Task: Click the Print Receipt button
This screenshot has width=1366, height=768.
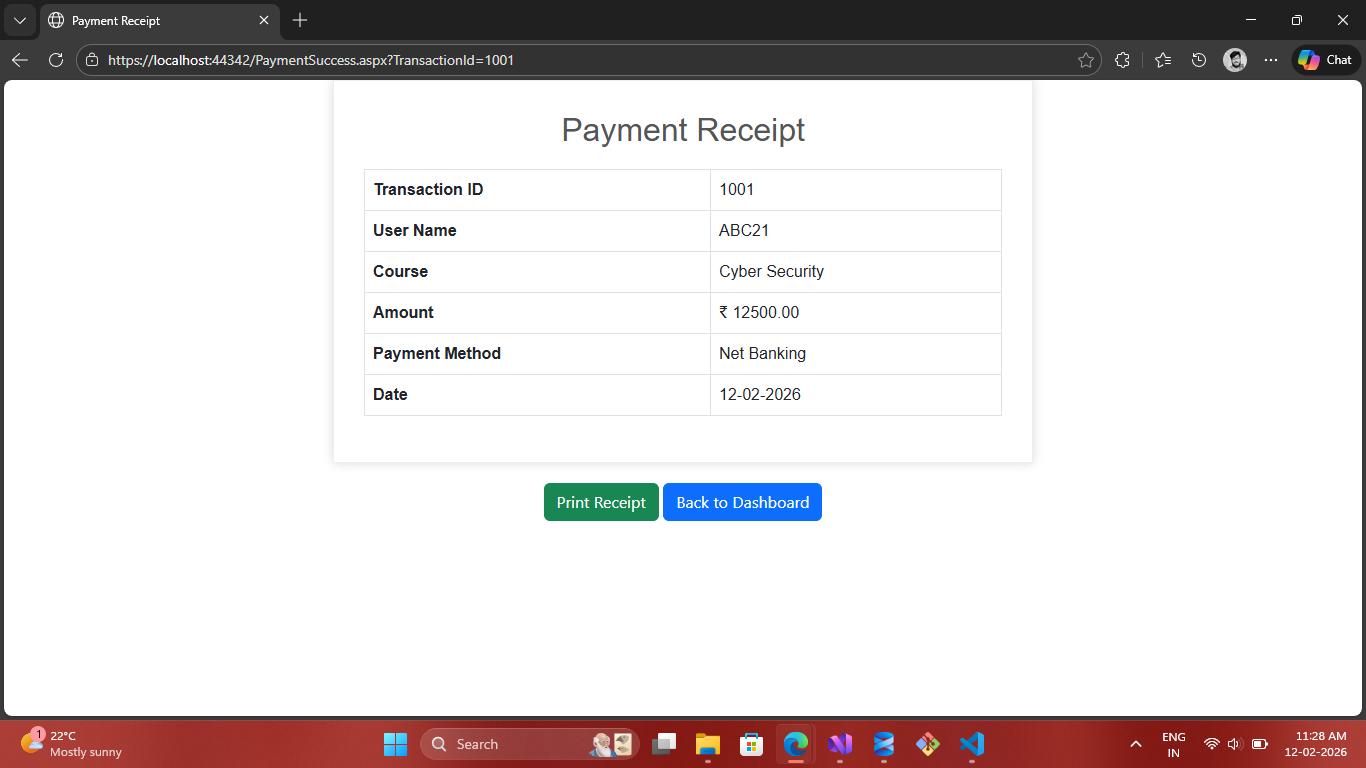Action: pos(601,502)
